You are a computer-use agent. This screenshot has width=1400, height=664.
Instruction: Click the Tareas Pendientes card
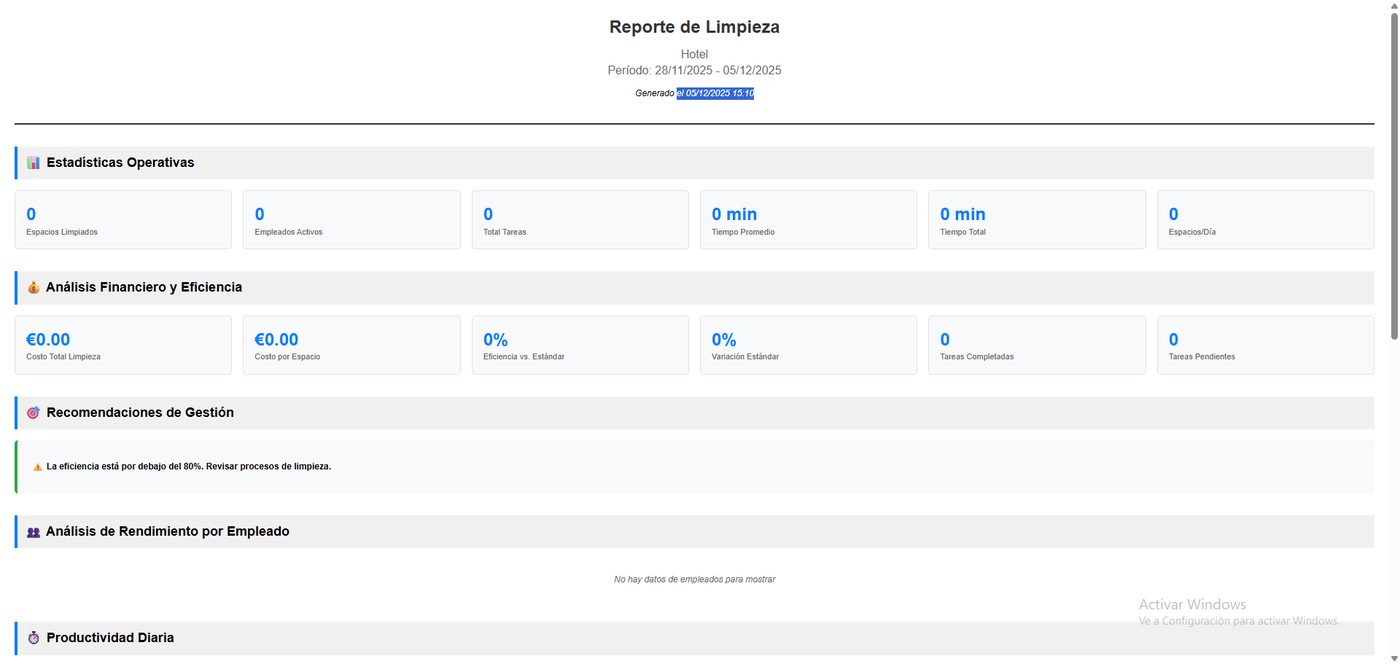1266,345
